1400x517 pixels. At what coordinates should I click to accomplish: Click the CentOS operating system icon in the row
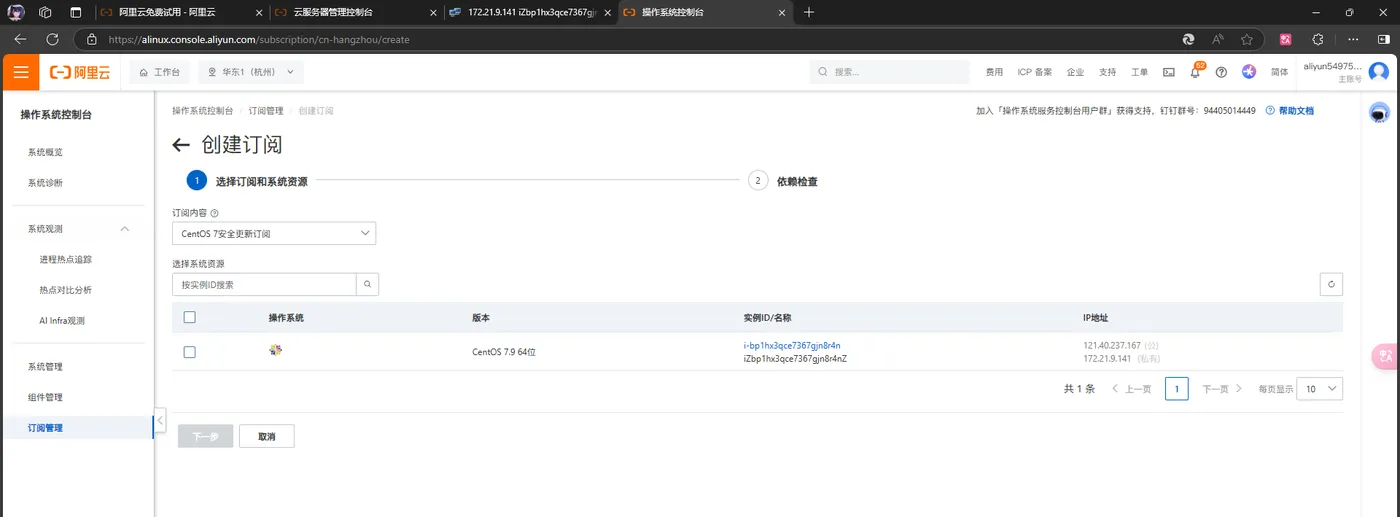click(276, 350)
